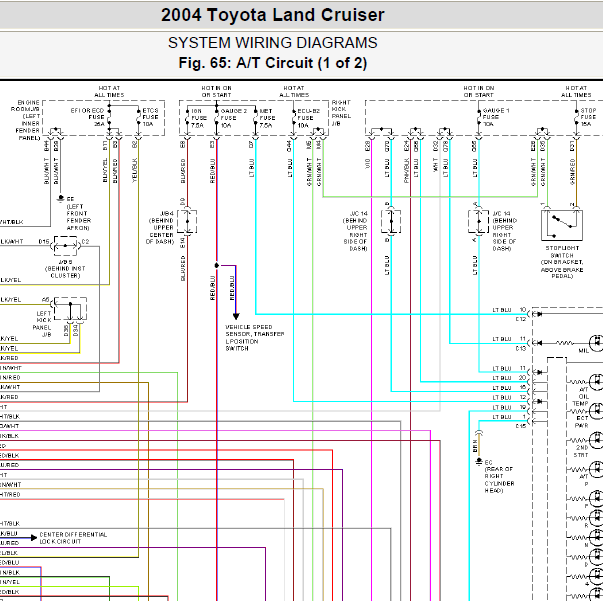This screenshot has width=603, height=601.
Task: Click the arrow pointing to Vehicle Speed Sensor
Action: pos(236,316)
